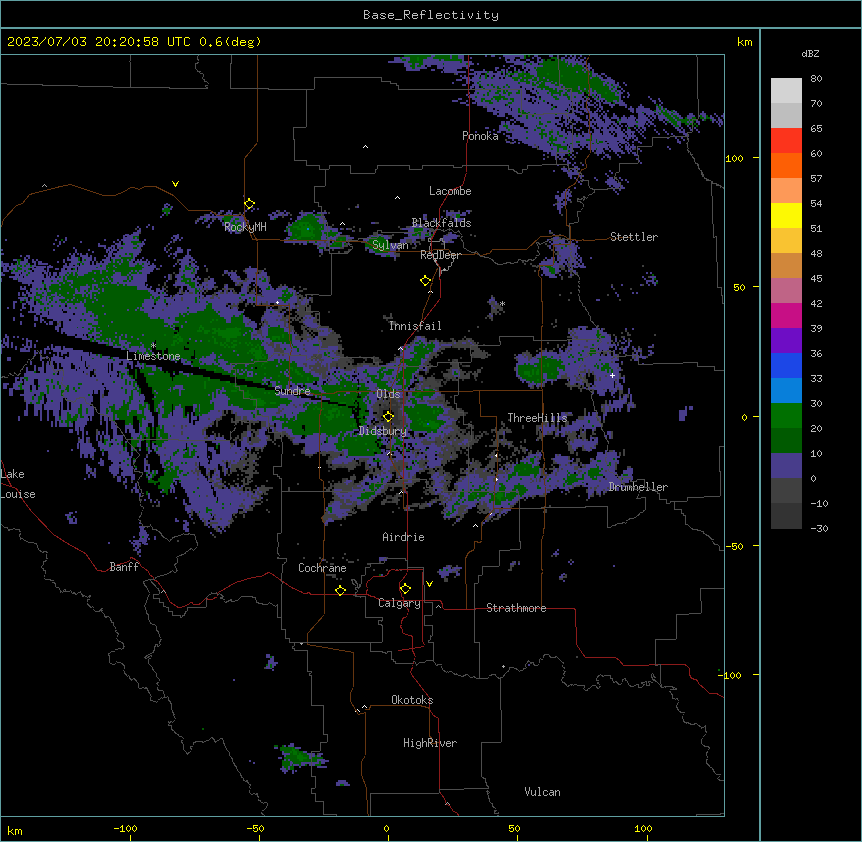The height and width of the screenshot is (842, 862).
Task: Click the Base_Reflectivity title text
Action: [431, 15]
